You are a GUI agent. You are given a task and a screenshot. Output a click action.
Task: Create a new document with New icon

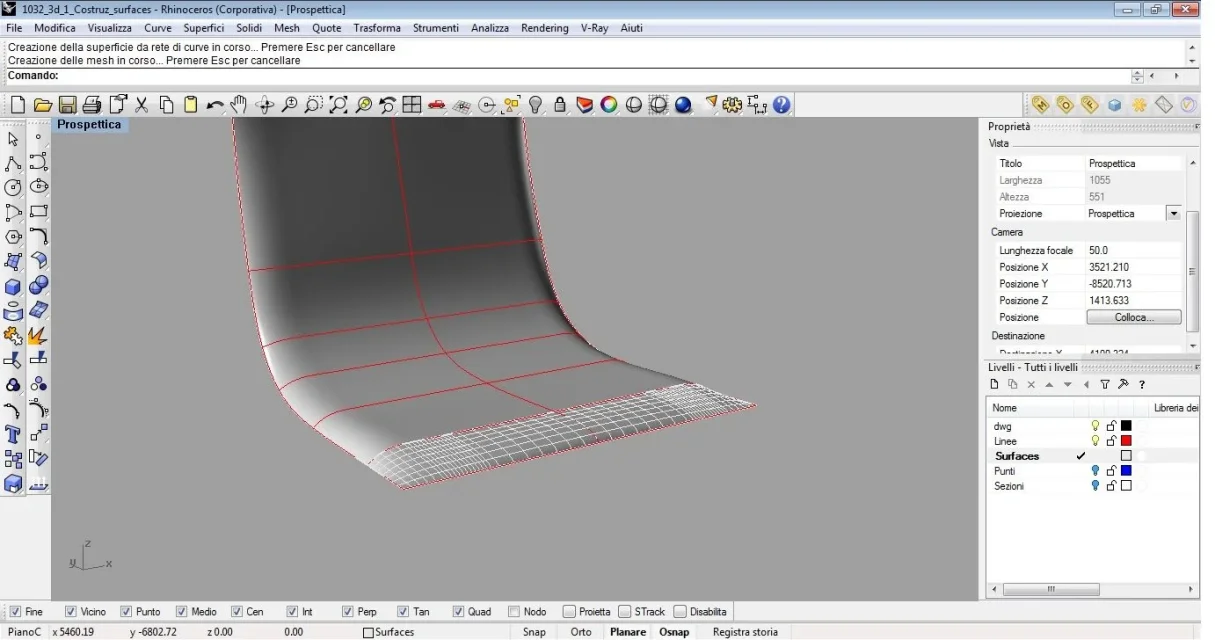click(18, 105)
